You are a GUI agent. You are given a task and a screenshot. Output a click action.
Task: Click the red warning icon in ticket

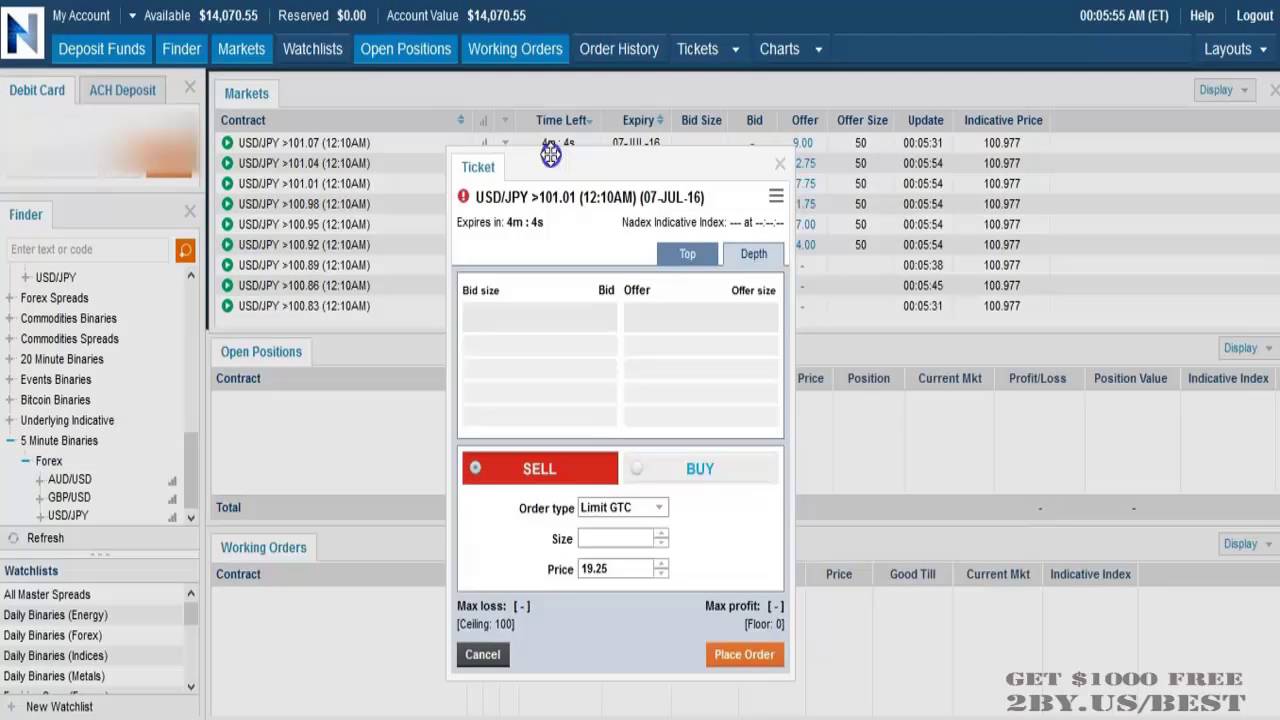click(x=463, y=197)
